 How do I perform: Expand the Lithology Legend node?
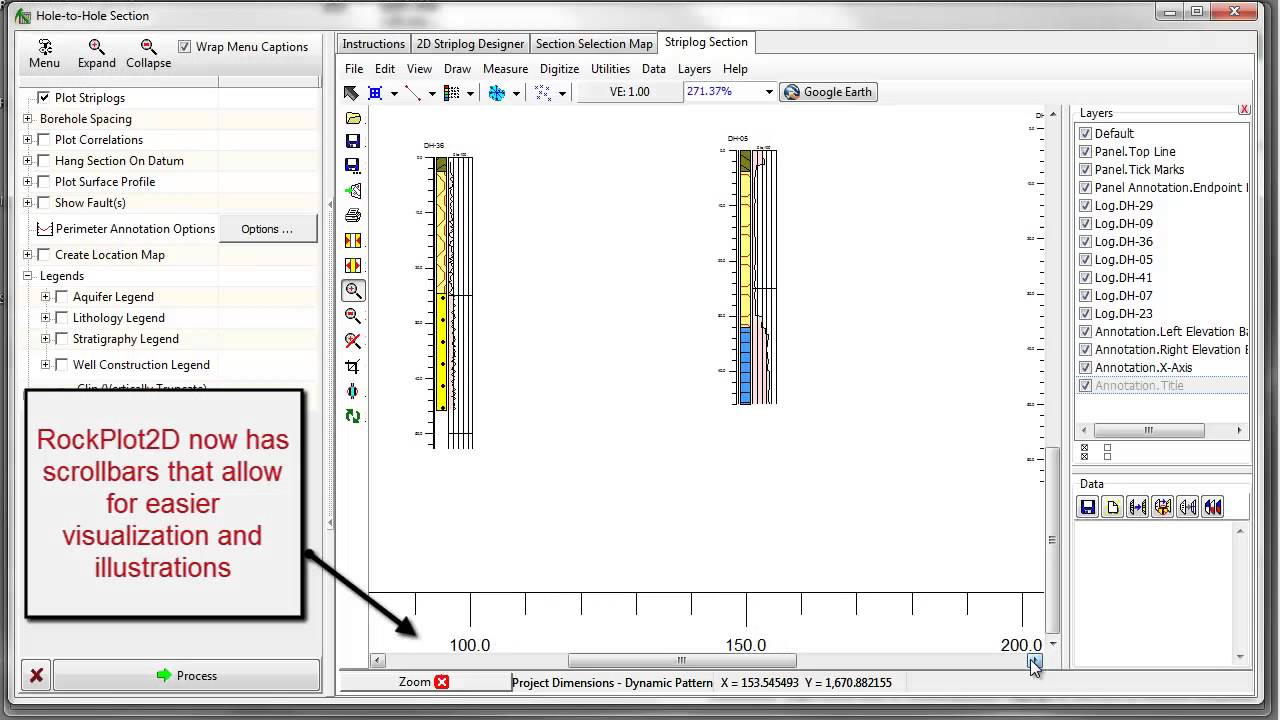point(45,318)
